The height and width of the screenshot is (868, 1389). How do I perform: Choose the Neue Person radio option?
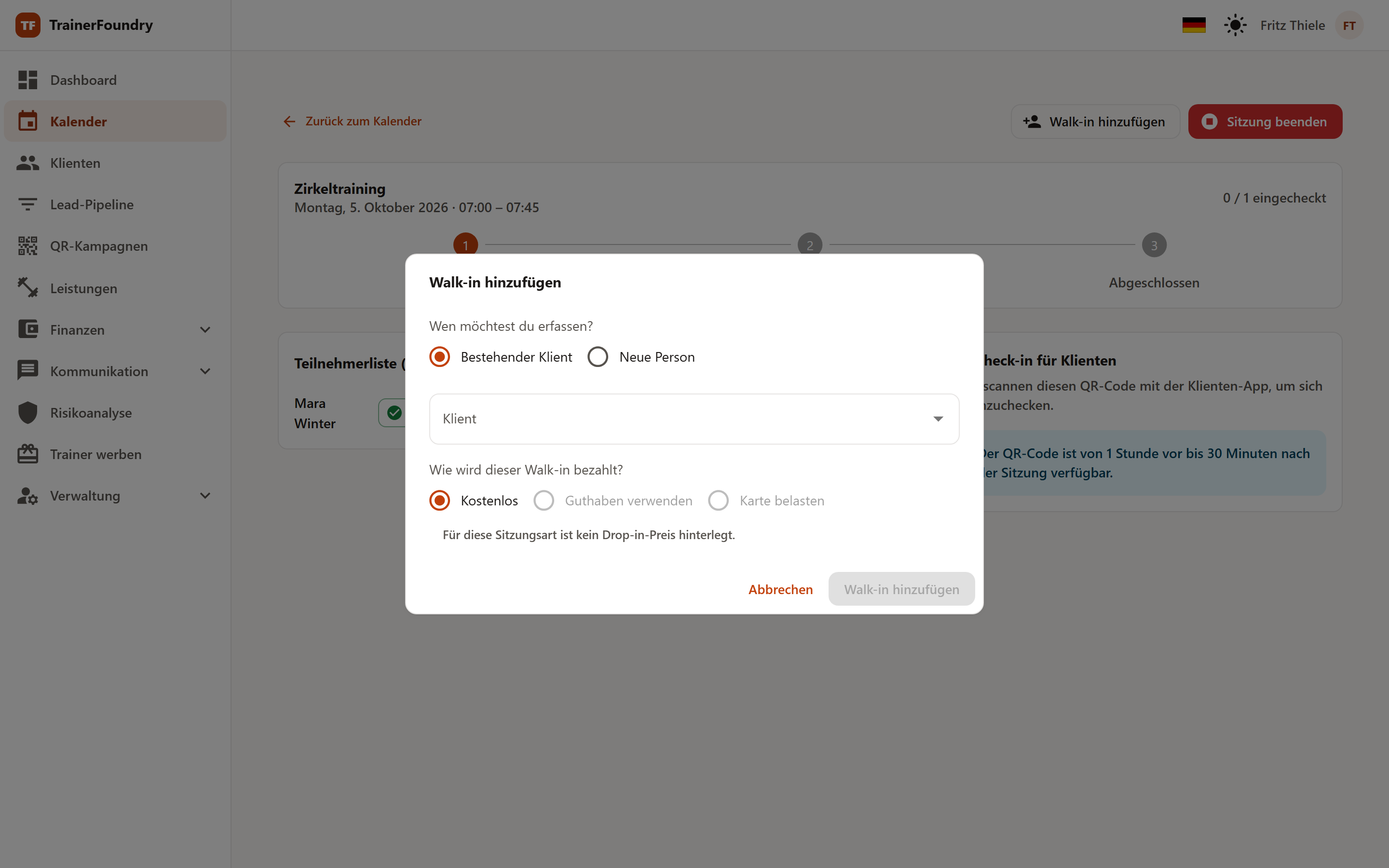[x=598, y=357]
